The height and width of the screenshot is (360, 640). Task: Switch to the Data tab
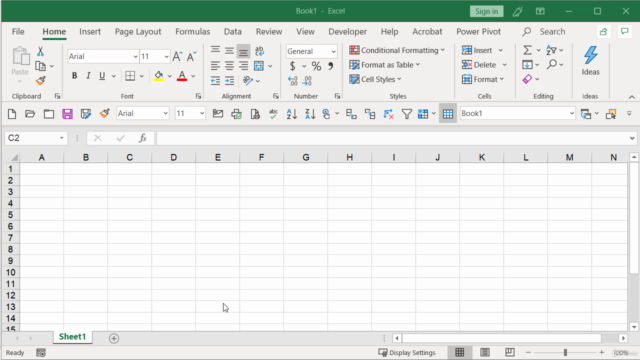233,31
